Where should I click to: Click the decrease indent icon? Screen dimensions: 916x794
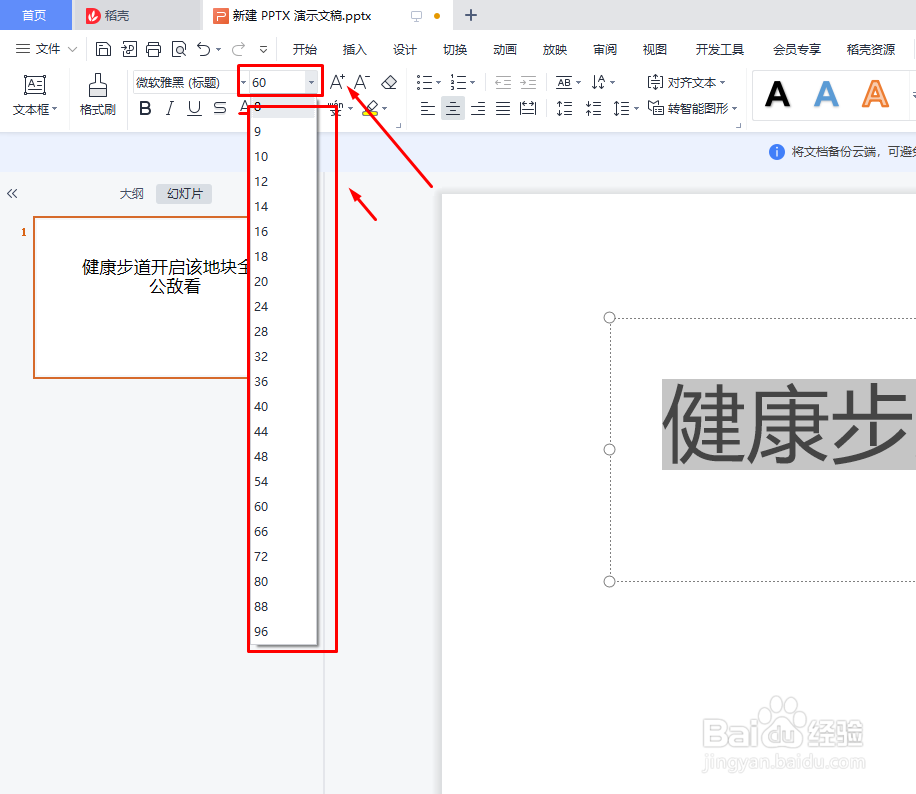pos(503,82)
